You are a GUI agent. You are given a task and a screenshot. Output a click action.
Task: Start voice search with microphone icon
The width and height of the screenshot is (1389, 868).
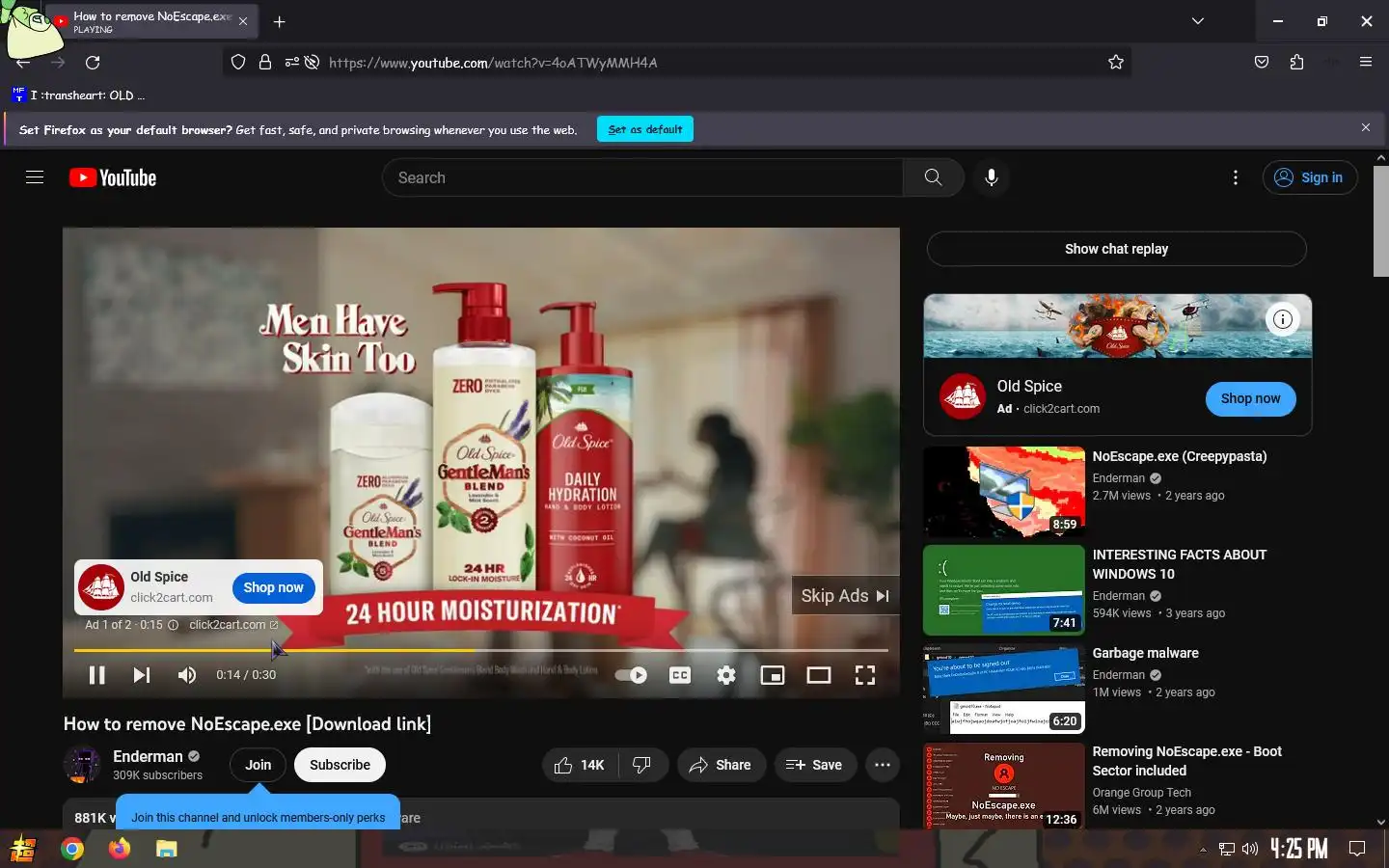point(991,177)
